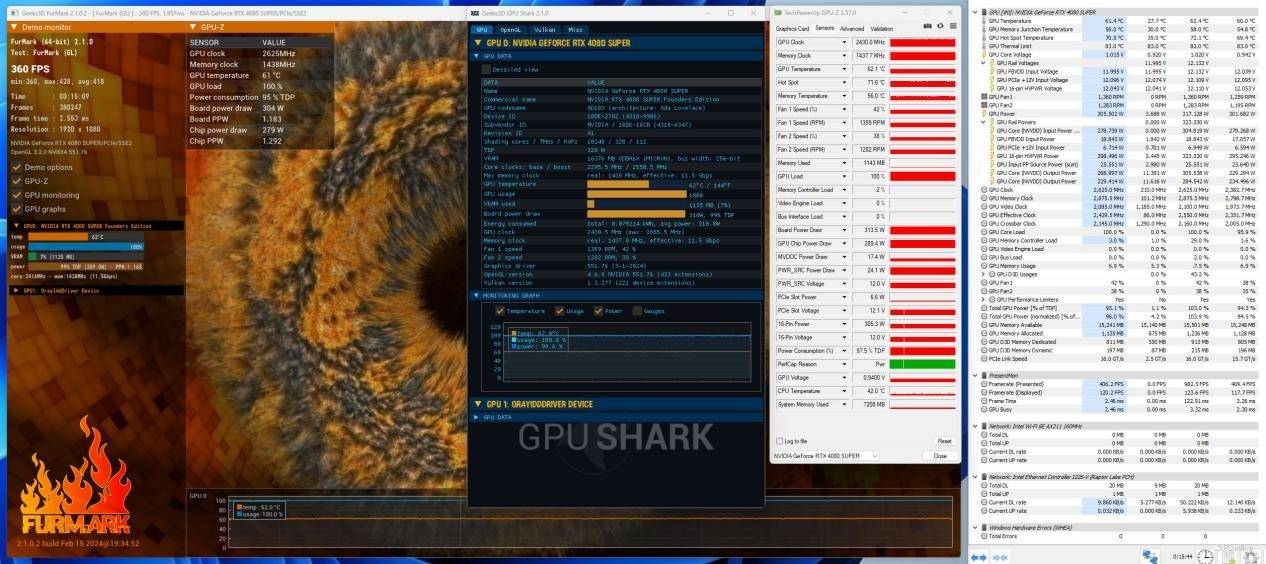
Task: Open Advanced tab in GPU-Z
Action: 852,29
